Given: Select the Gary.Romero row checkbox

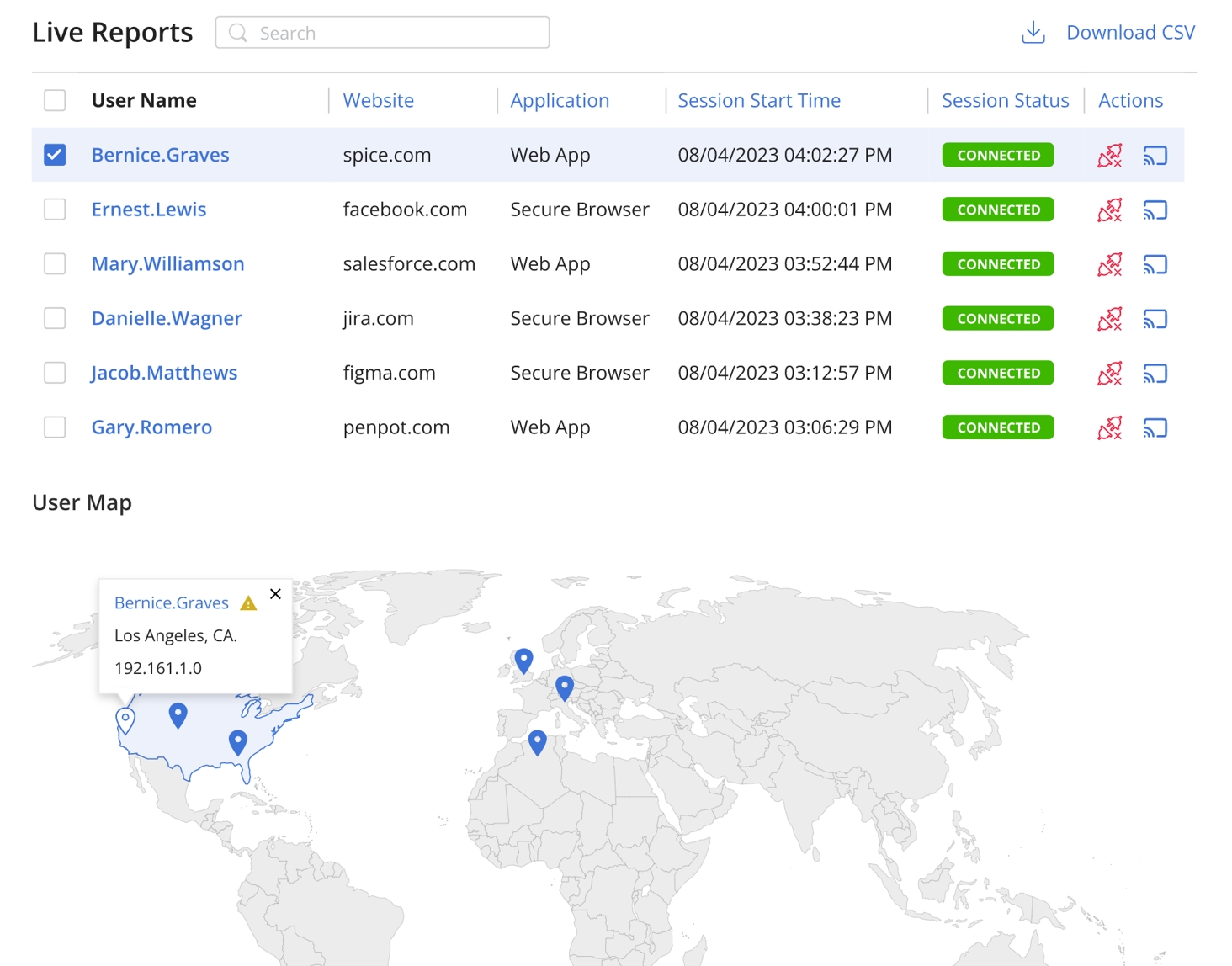Looking at the screenshot, I should pyautogui.click(x=55, y=427).
